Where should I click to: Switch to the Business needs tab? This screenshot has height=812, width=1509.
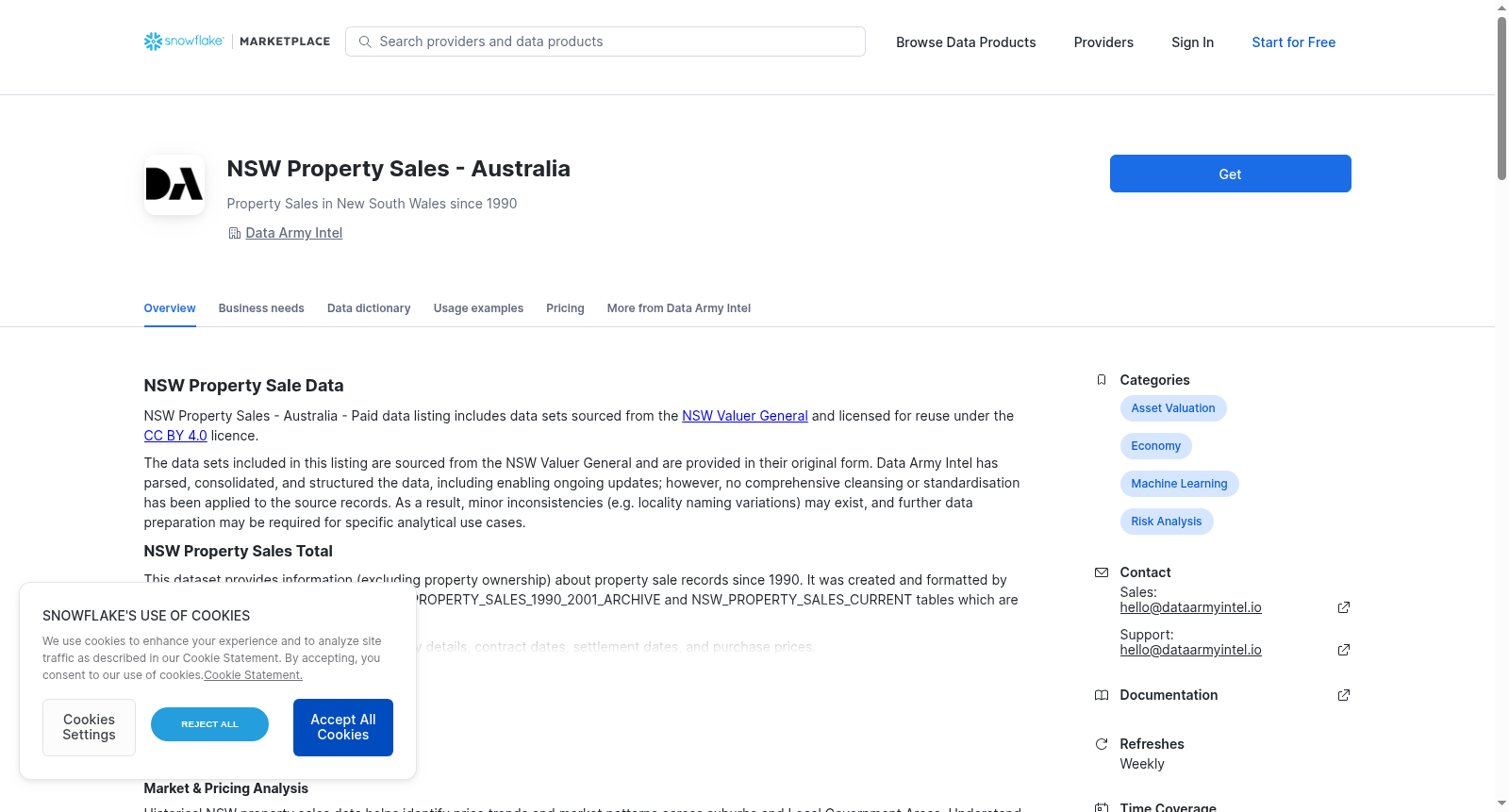[261, 308]
